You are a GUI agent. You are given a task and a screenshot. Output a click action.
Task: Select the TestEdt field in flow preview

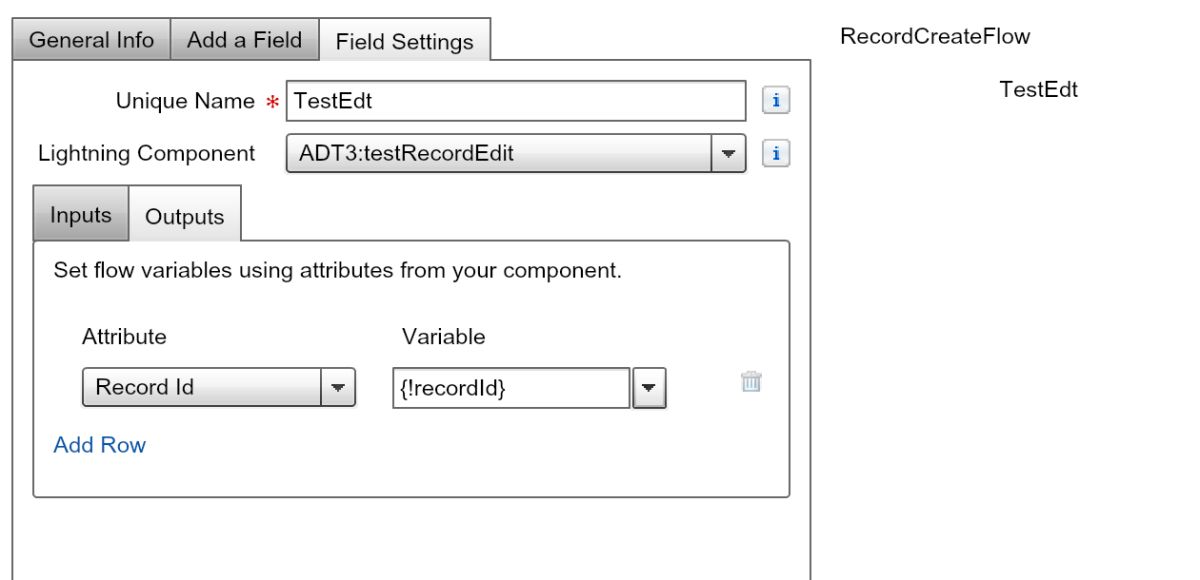1038,89
